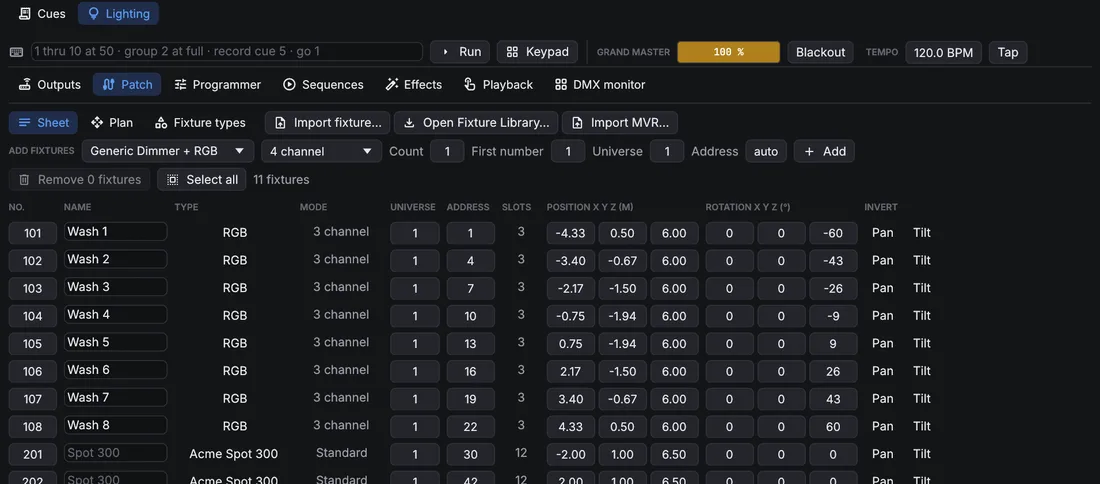
Task: Switch to the Plan view
Action: click(112, 123)
